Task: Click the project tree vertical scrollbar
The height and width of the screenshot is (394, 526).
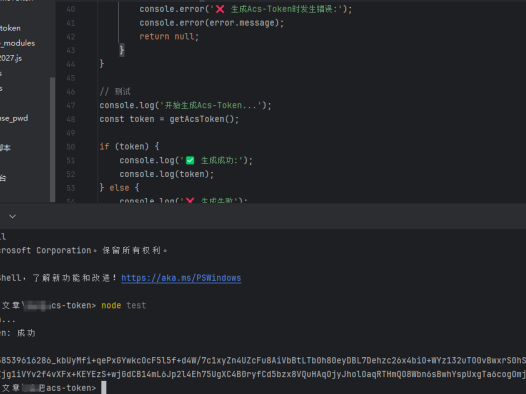Action: click(52, 139)
